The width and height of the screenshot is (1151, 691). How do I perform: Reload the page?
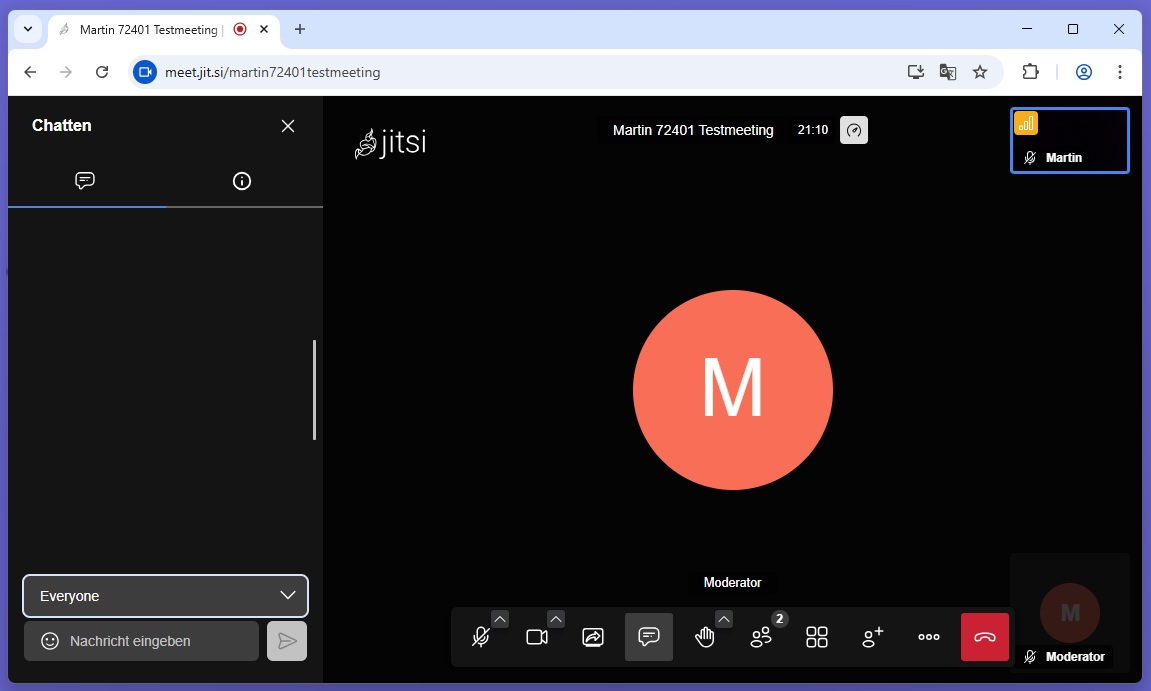pos(102,72)
